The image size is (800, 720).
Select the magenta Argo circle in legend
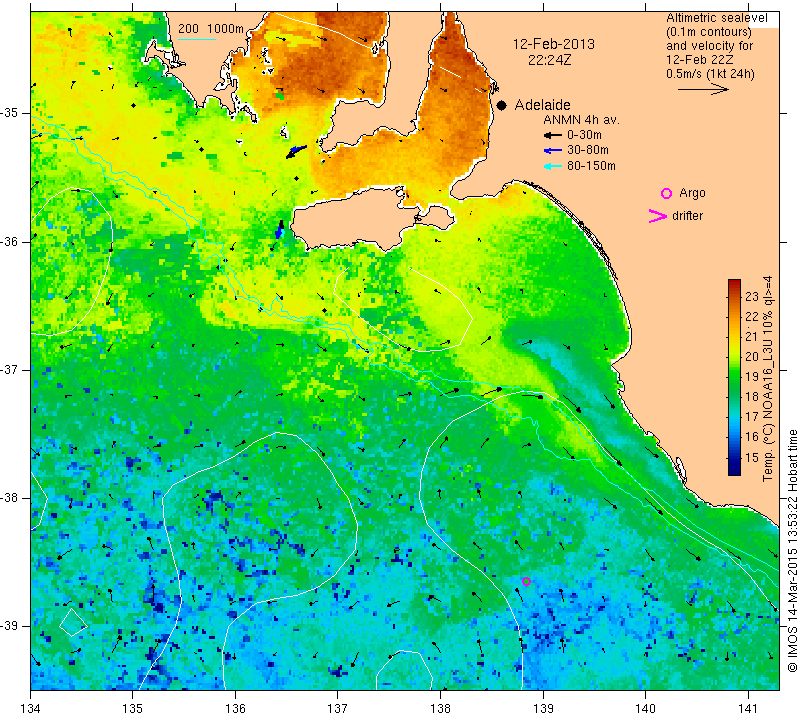(x=666, y=193)
